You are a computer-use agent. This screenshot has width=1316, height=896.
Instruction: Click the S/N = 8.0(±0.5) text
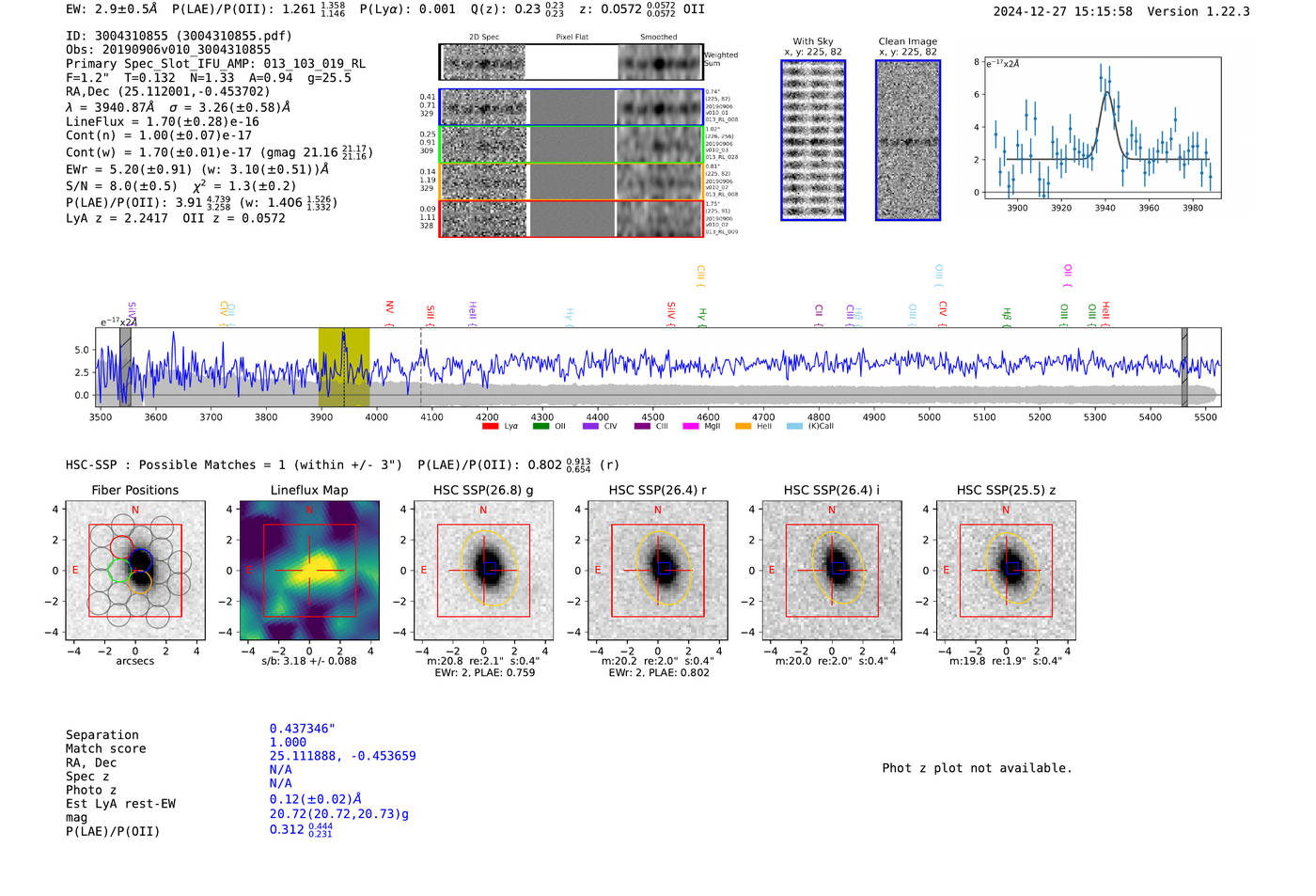[121, 186]
